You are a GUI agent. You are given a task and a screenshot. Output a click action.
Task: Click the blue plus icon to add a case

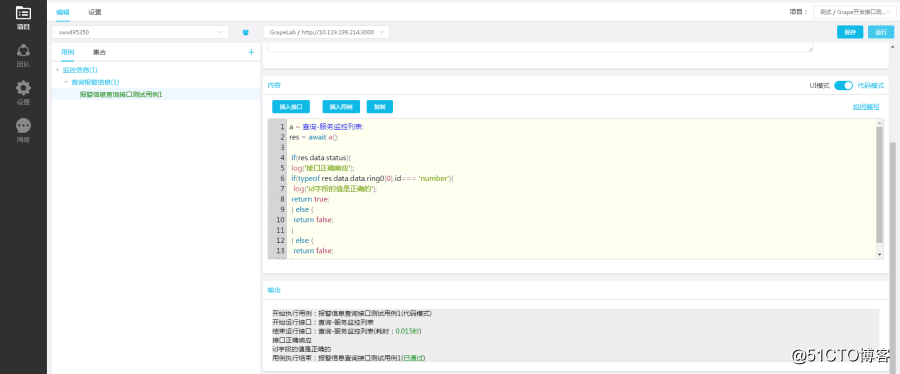click(251, 52)
